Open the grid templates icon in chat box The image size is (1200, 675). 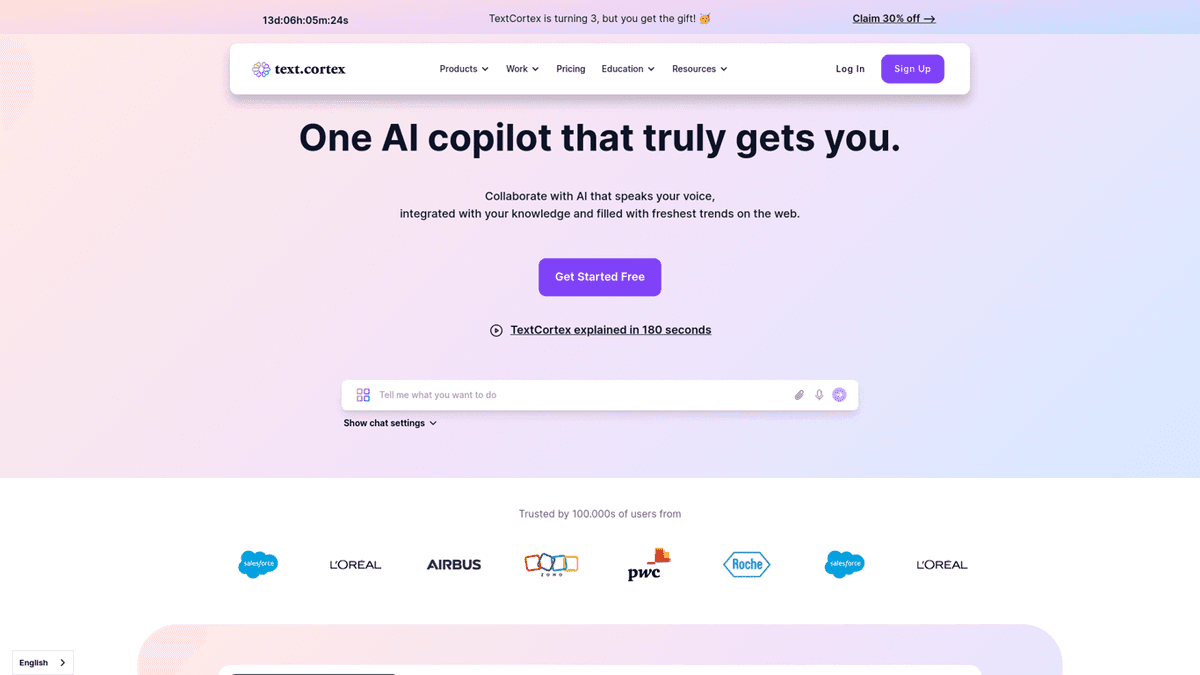(x=363, y=395)
